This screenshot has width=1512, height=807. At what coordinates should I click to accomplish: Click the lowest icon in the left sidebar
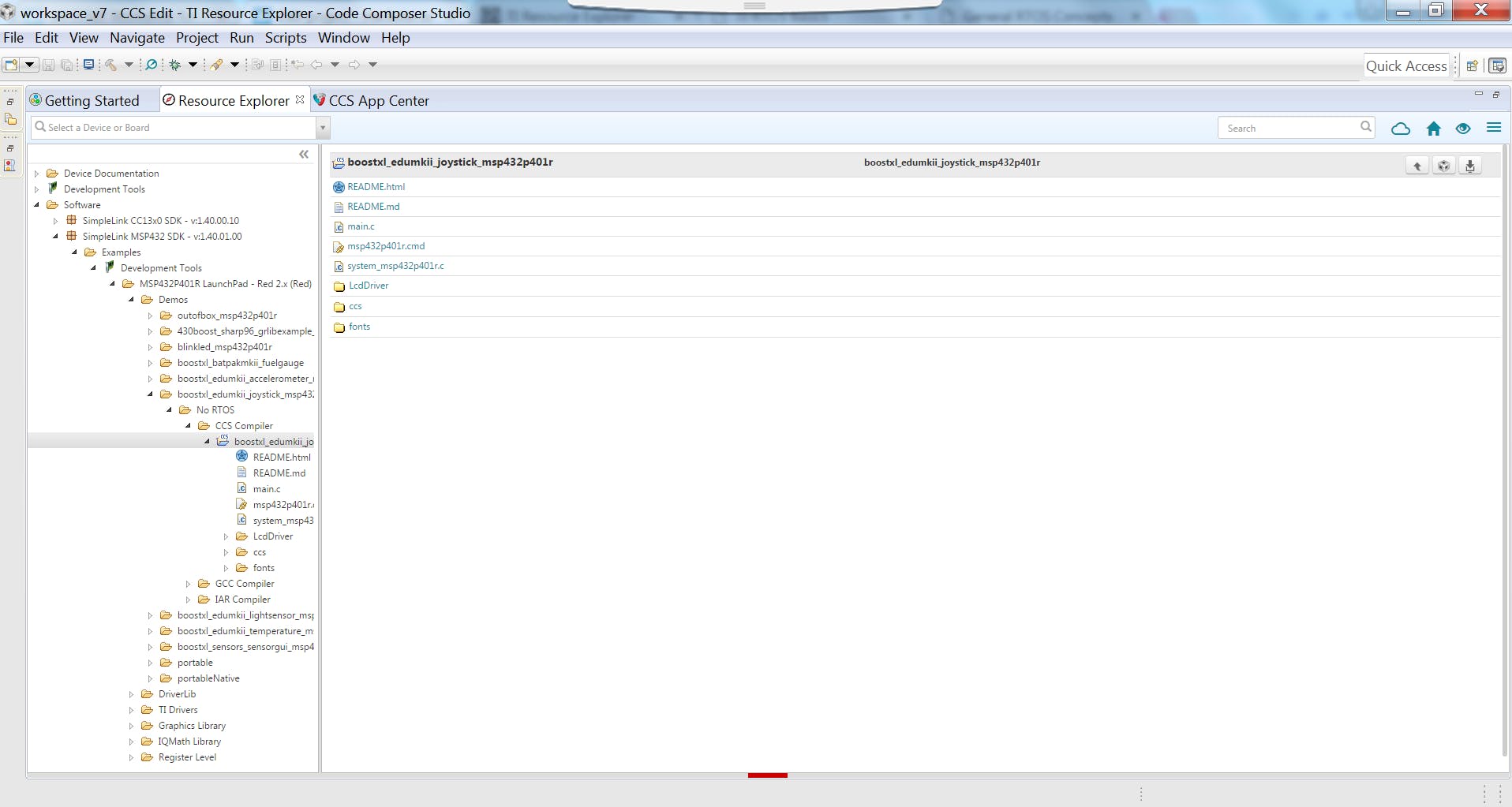point(10,166)
